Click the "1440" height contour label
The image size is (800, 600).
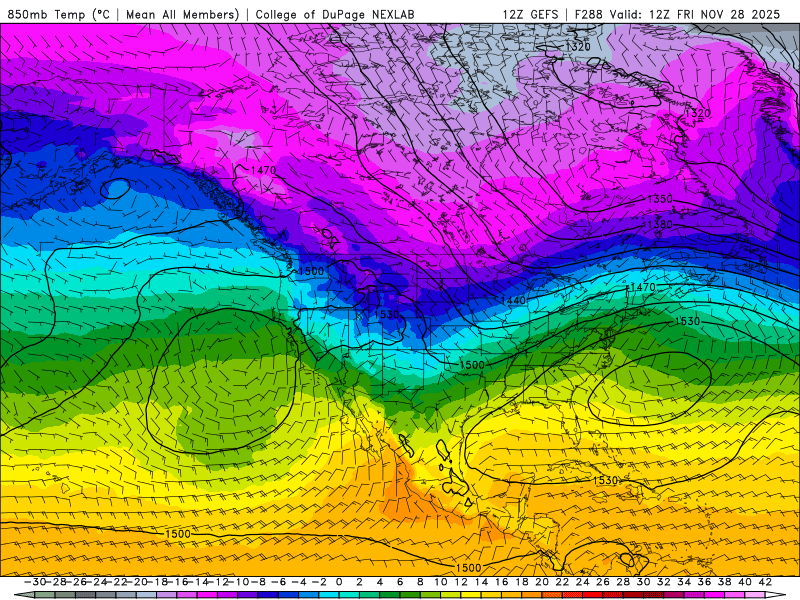pyautogui.click(x=513, y=300)
